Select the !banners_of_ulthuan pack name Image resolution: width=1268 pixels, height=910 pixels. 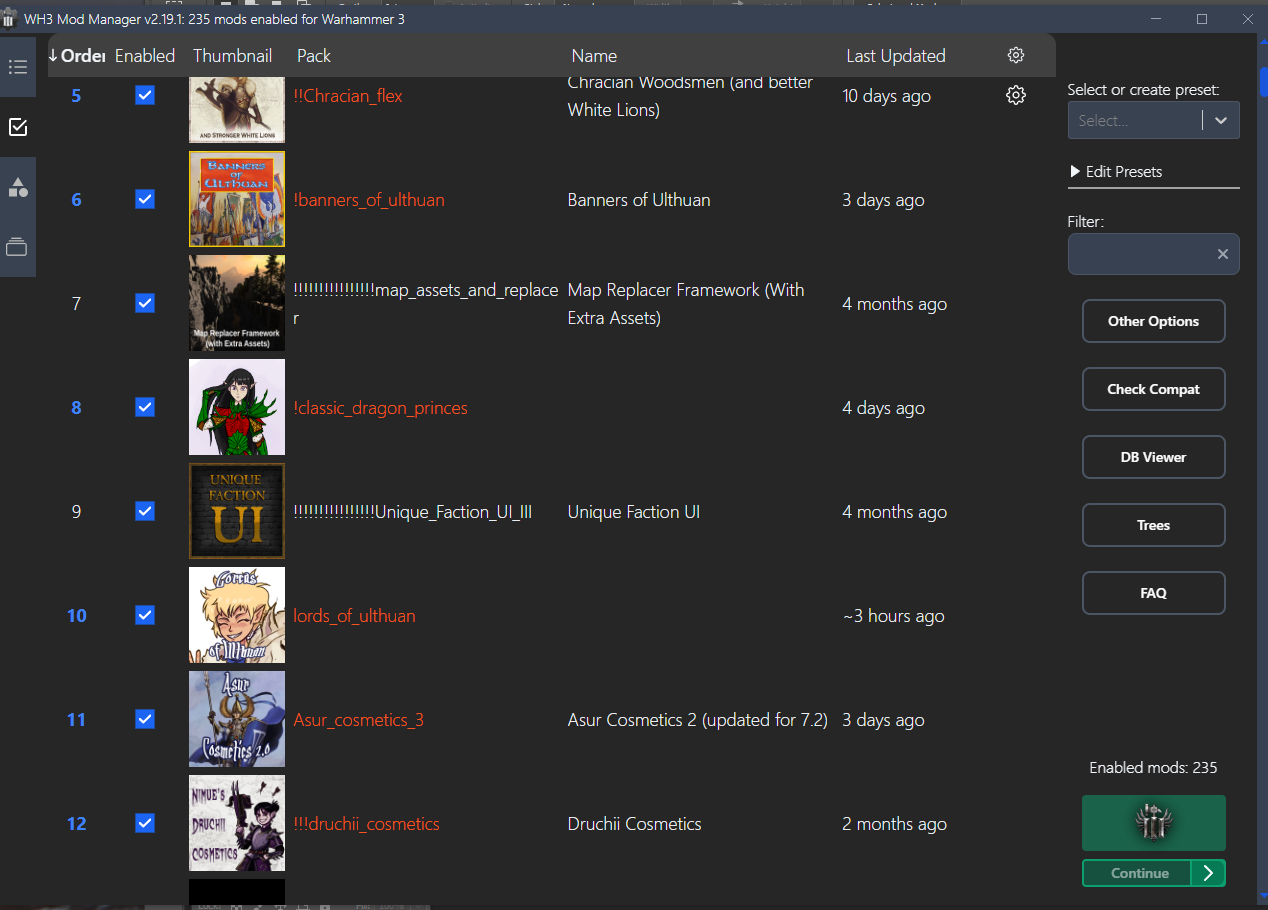(x=369, y=200)
